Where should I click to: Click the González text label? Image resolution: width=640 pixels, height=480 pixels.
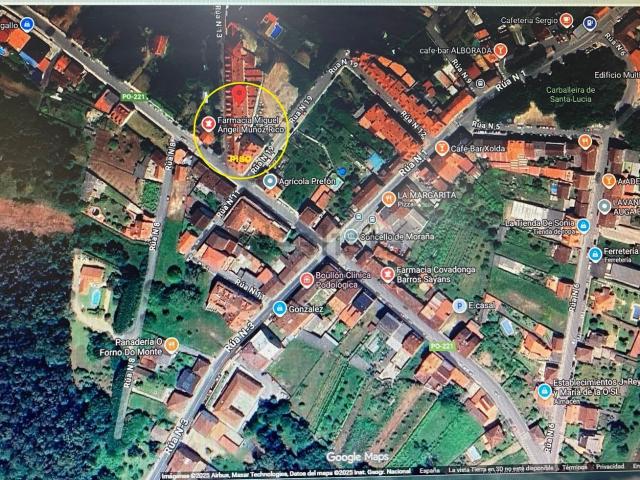click(306, 309)
